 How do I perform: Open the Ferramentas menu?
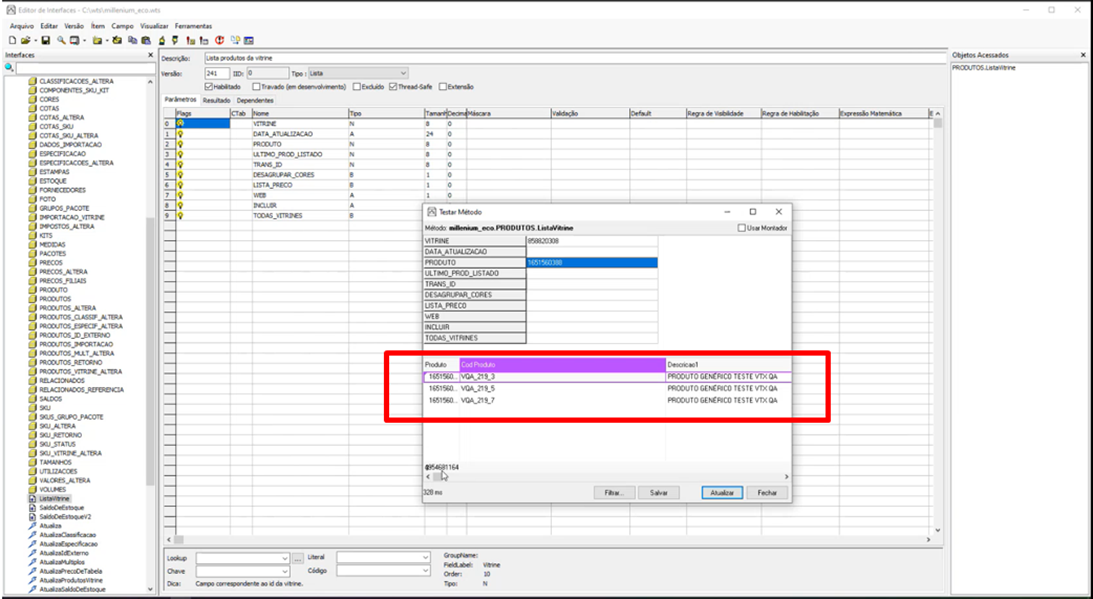(x=193, y=26)
